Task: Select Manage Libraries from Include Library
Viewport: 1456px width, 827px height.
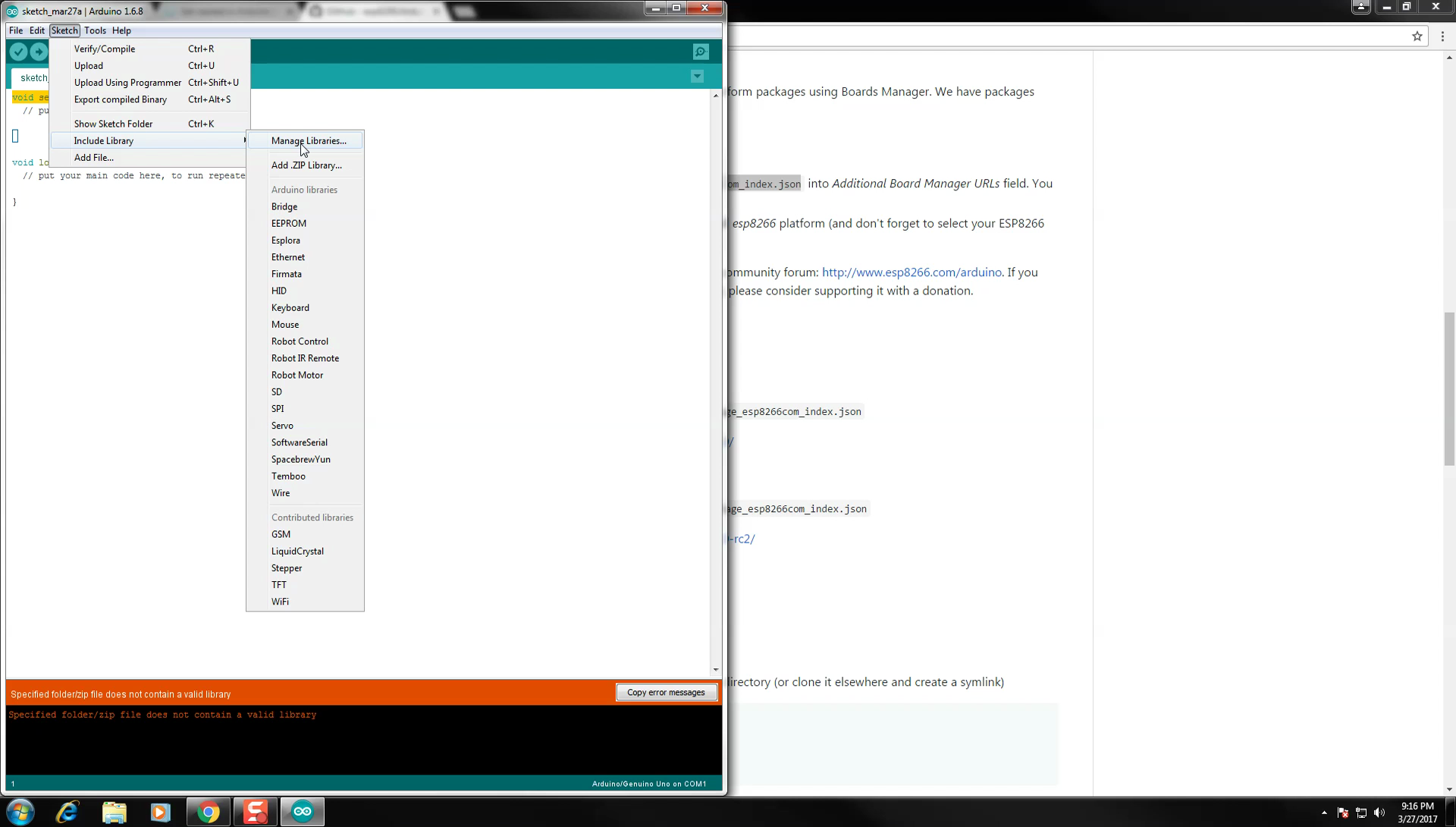Action: click(308, 140)
